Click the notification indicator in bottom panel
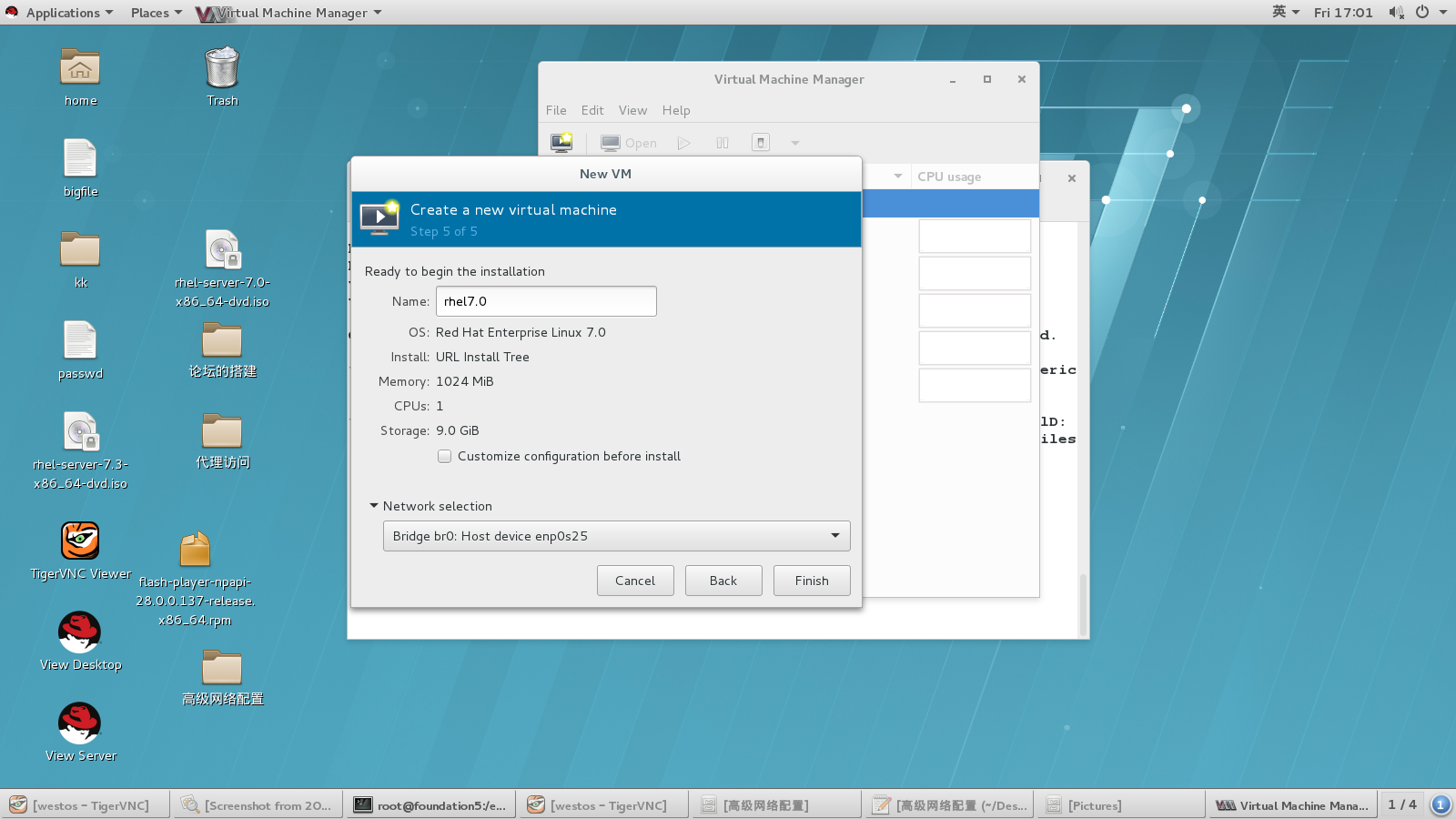 pos(1440,804)
